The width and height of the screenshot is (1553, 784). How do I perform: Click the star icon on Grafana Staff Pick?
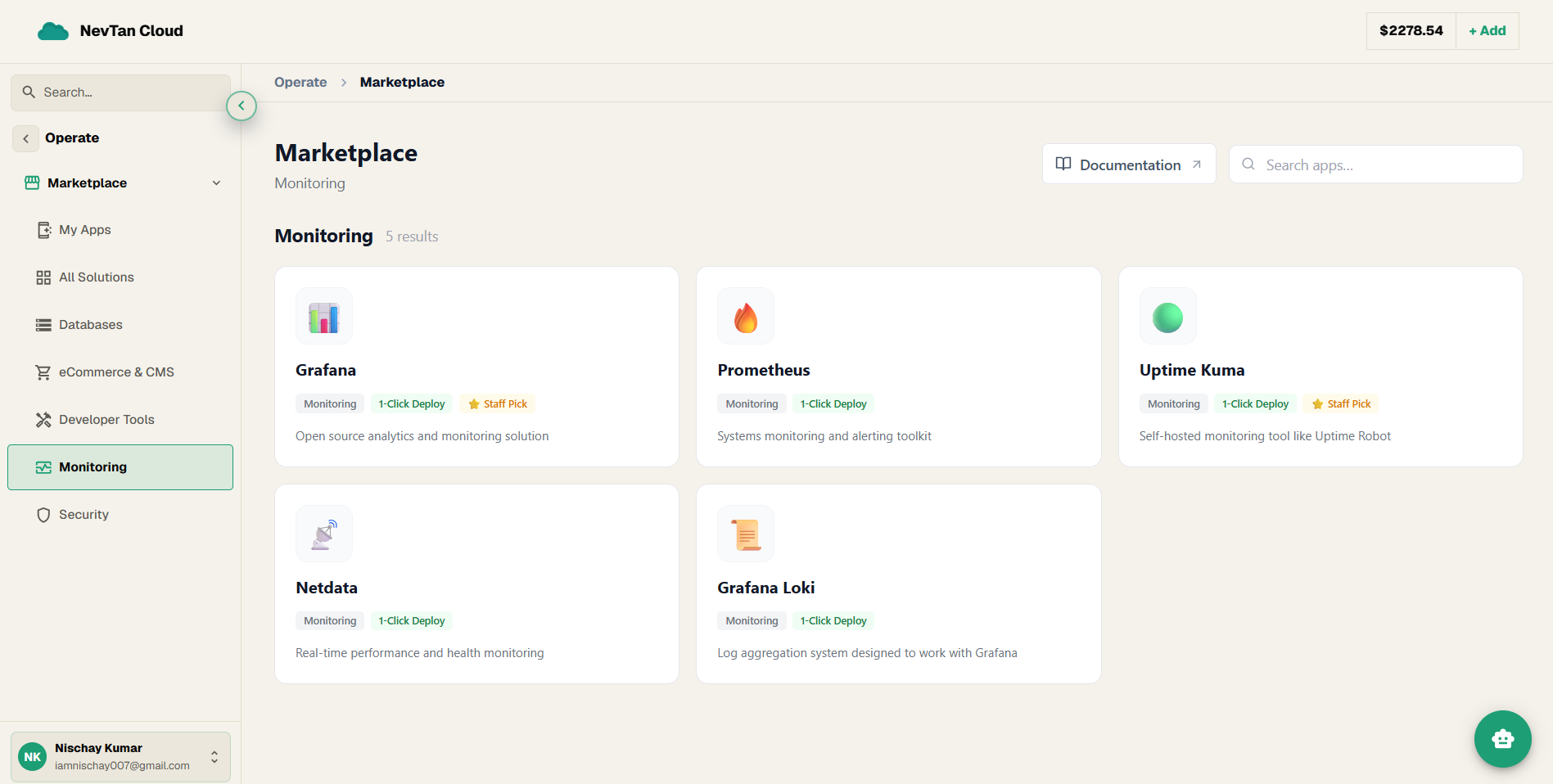coord(473,404)
